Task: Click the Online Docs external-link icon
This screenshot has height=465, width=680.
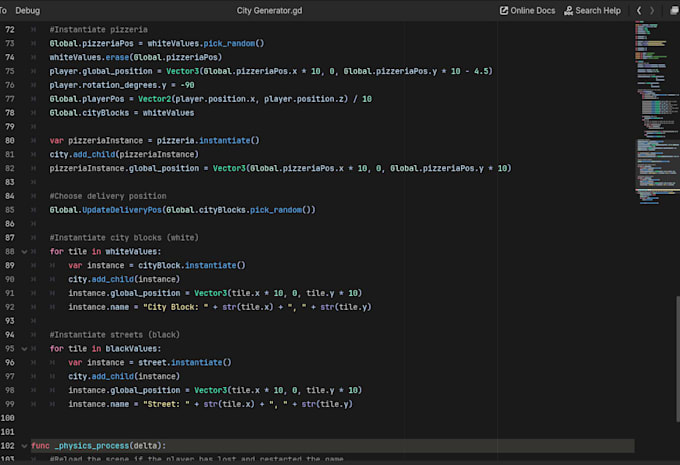Action: pyautogui.click(x=503, y=10)
